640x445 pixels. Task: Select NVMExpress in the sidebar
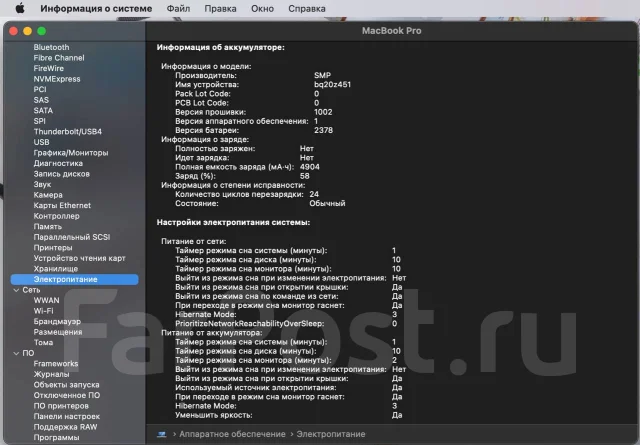(57, 79)
